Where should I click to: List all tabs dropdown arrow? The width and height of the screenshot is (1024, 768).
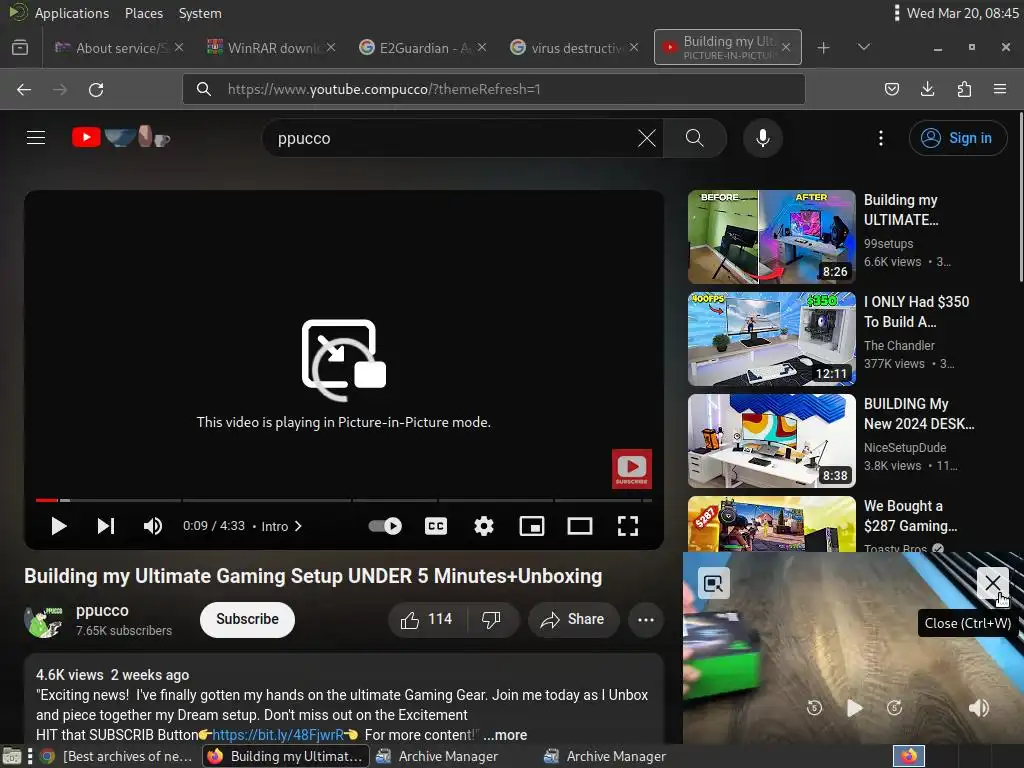tap(863, 47)
